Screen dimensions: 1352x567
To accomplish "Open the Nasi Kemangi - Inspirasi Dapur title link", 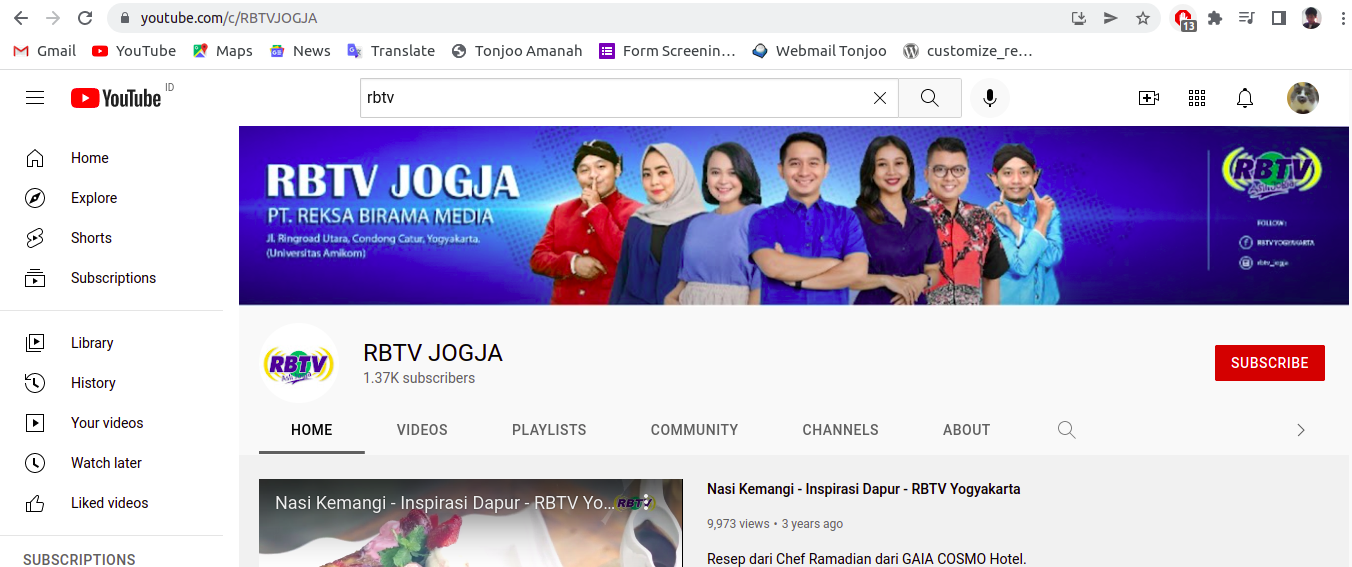I will (864, 489).
